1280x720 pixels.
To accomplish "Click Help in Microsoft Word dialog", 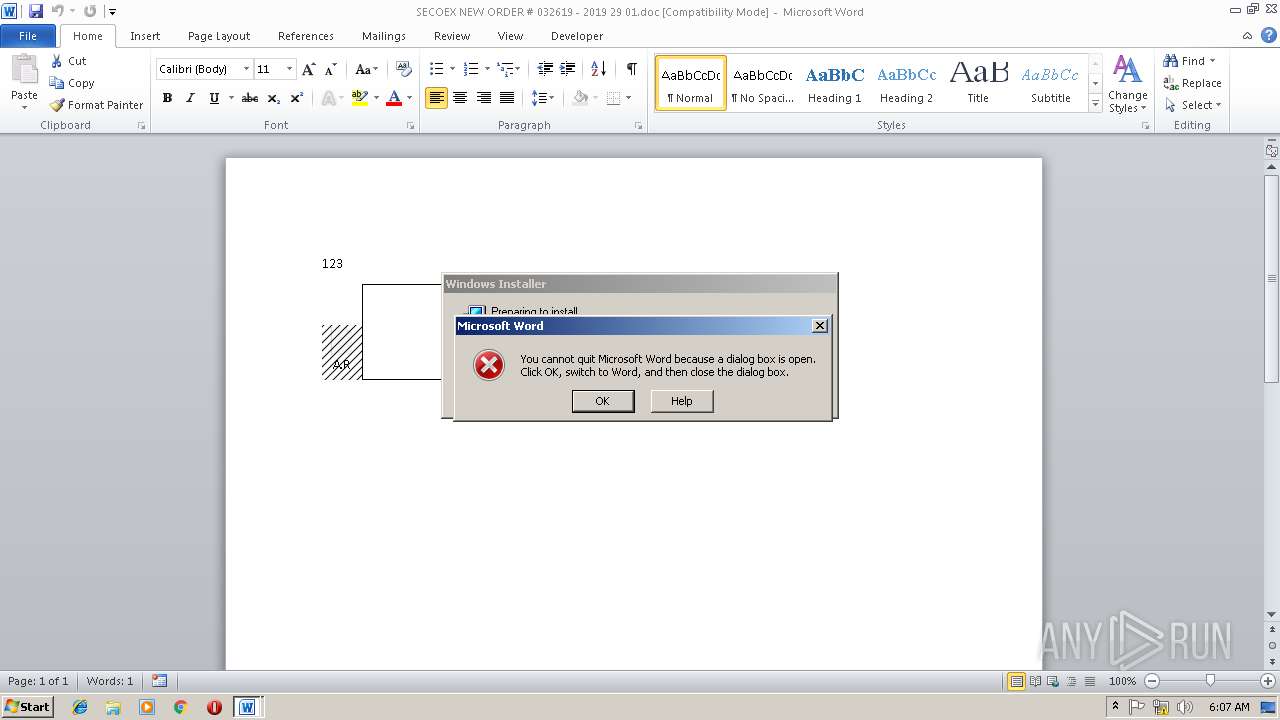I will pyautogui.click(x=681, y=401).
